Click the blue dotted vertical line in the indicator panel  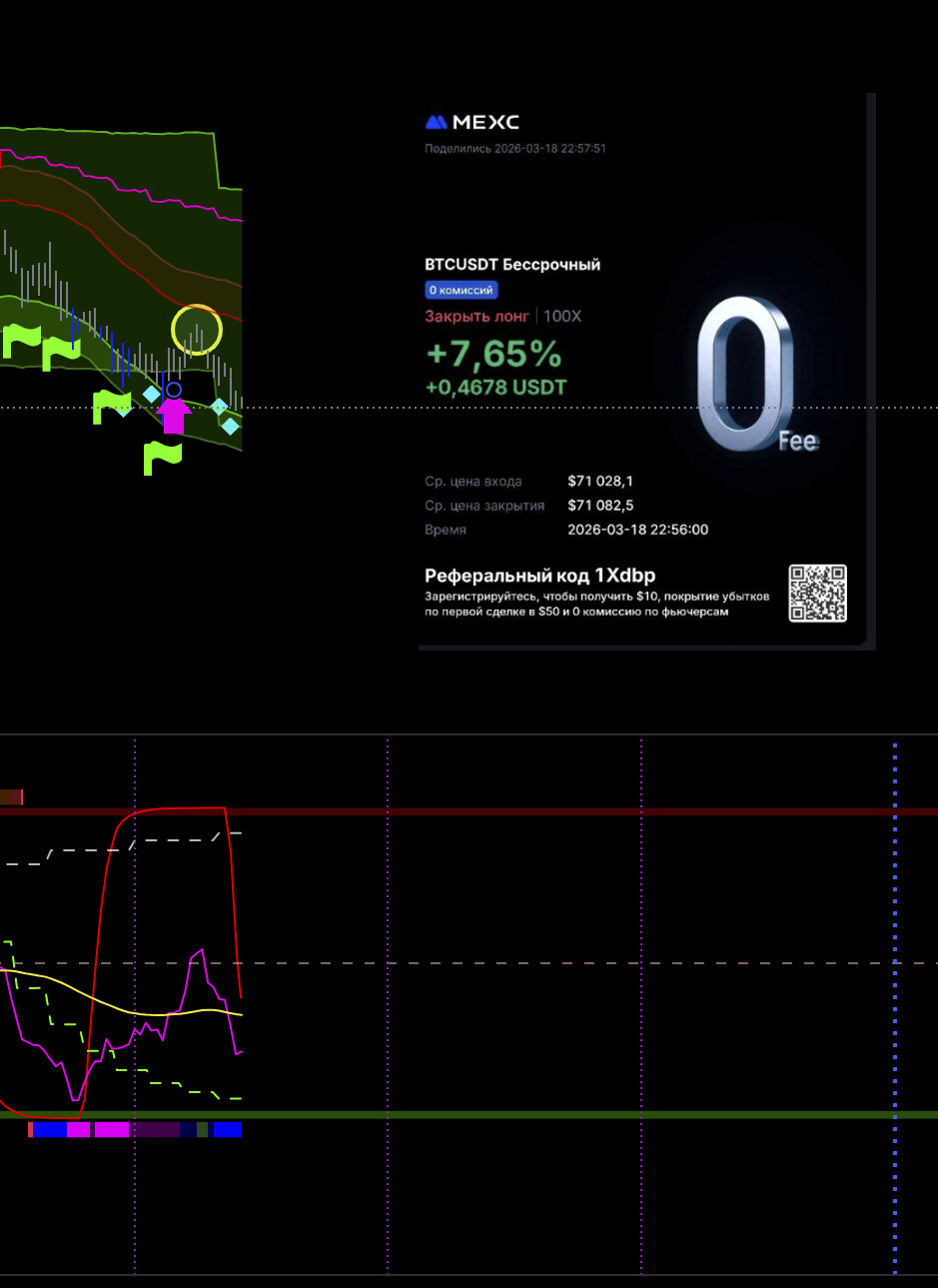point(894,999)
